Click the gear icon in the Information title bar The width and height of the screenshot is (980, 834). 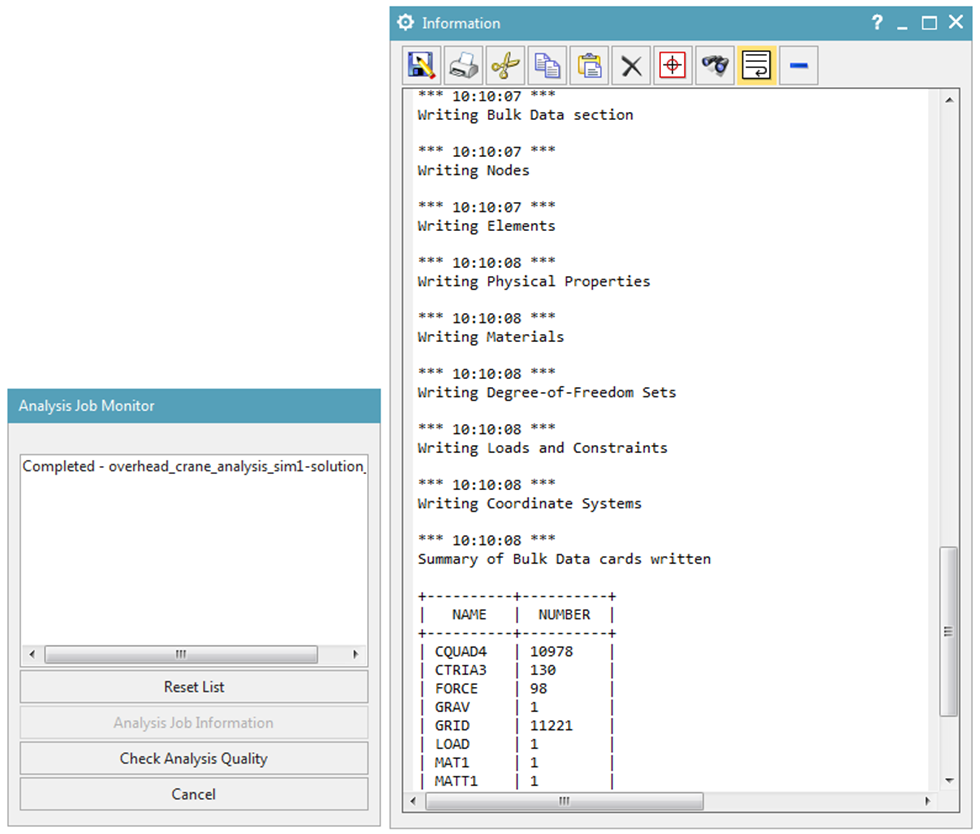point(405,22)
